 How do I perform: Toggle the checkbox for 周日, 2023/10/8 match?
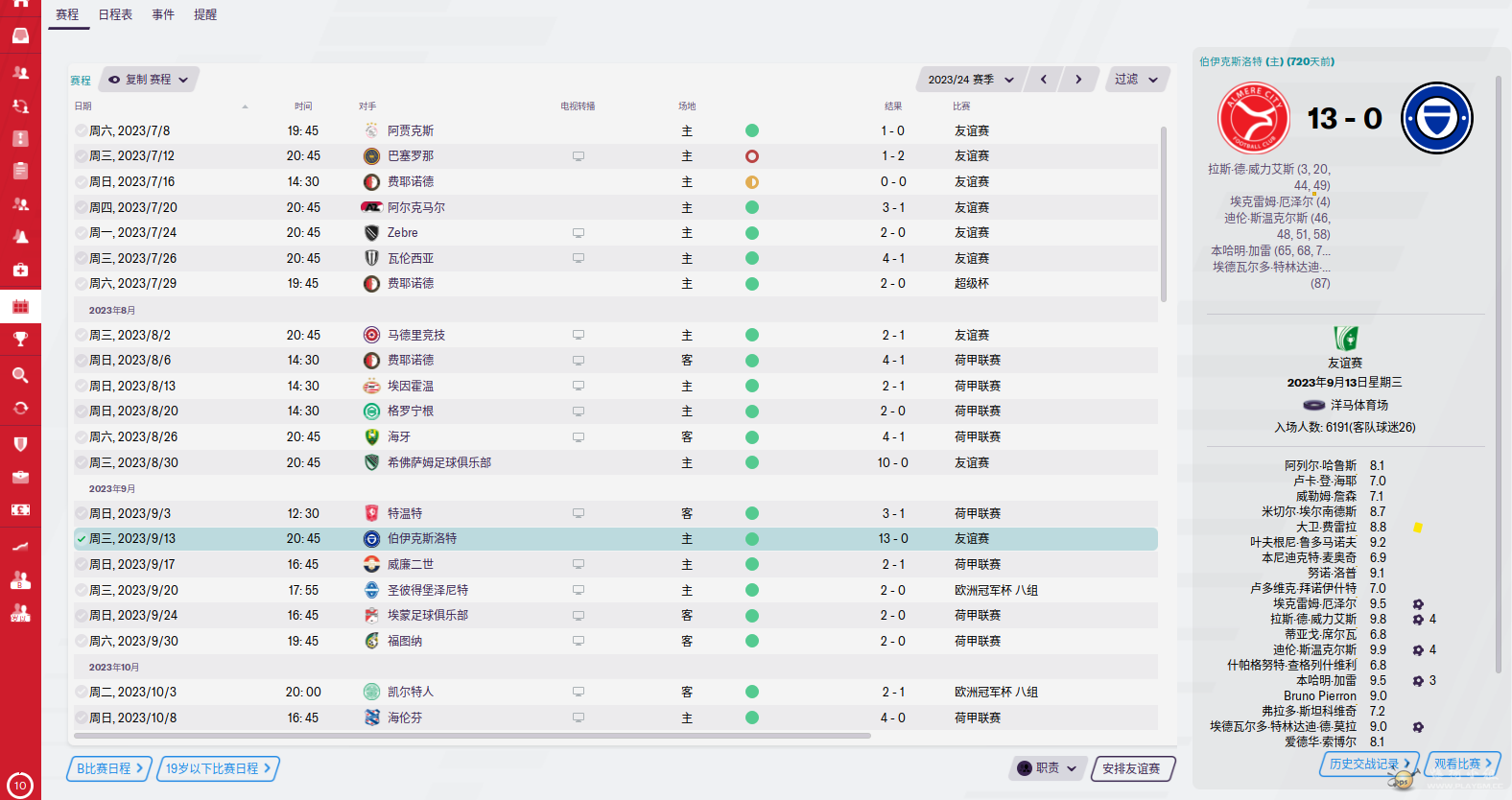[81, 718]
